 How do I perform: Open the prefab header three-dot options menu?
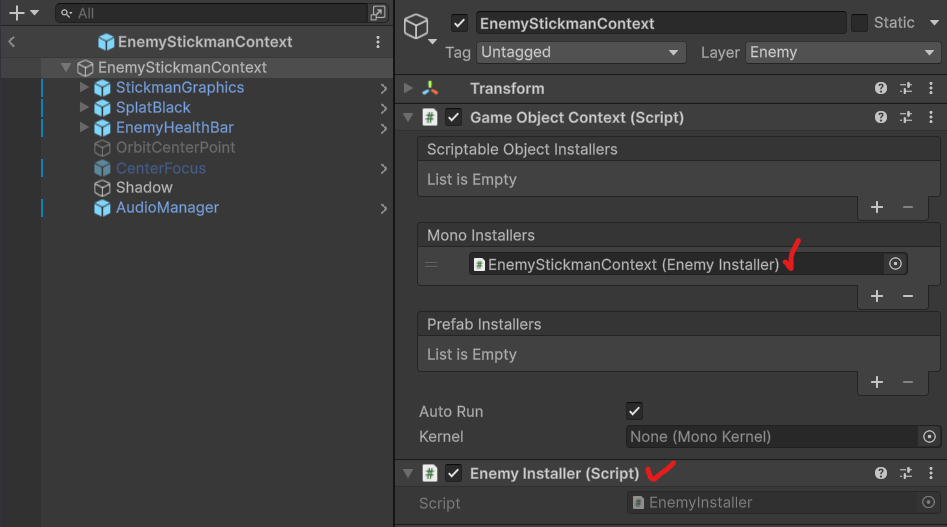378,42
